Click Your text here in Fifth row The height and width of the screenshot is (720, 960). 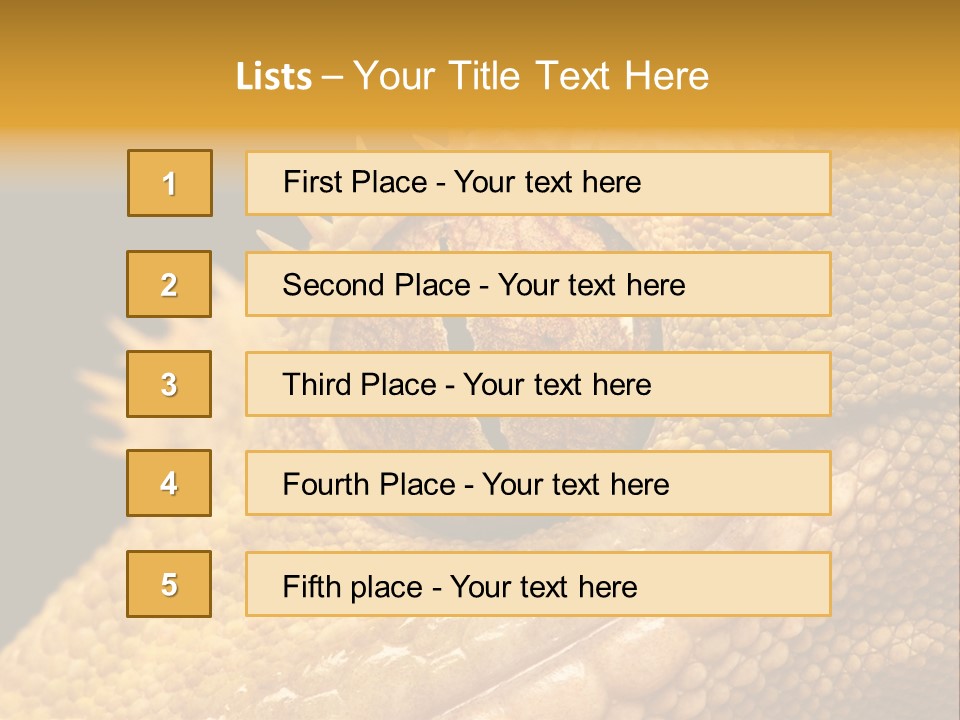click(543, 586)
